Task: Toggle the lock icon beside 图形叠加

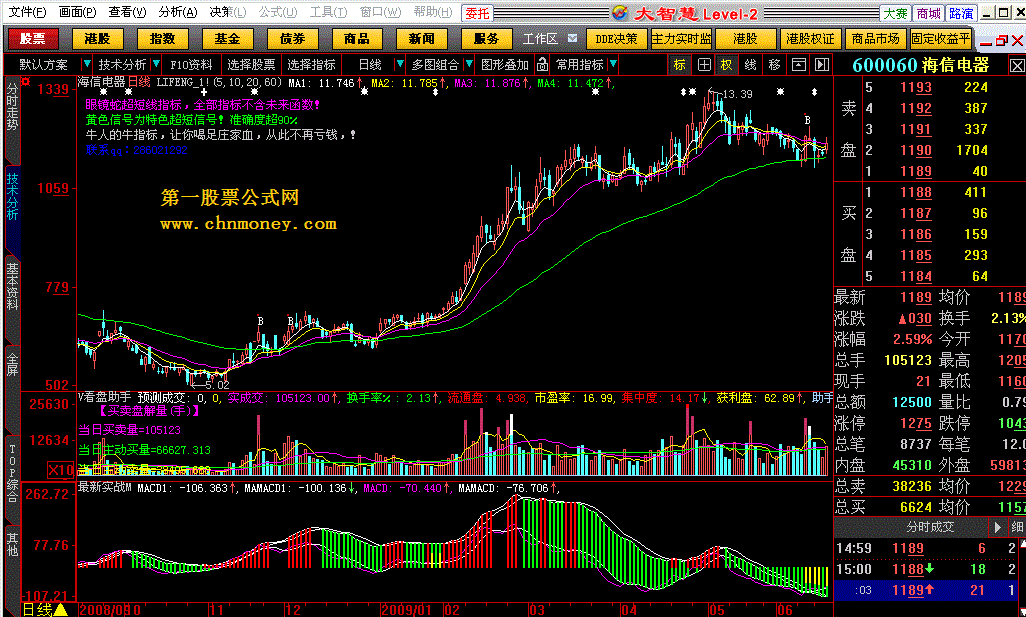Action: click(x=542, y=65)
